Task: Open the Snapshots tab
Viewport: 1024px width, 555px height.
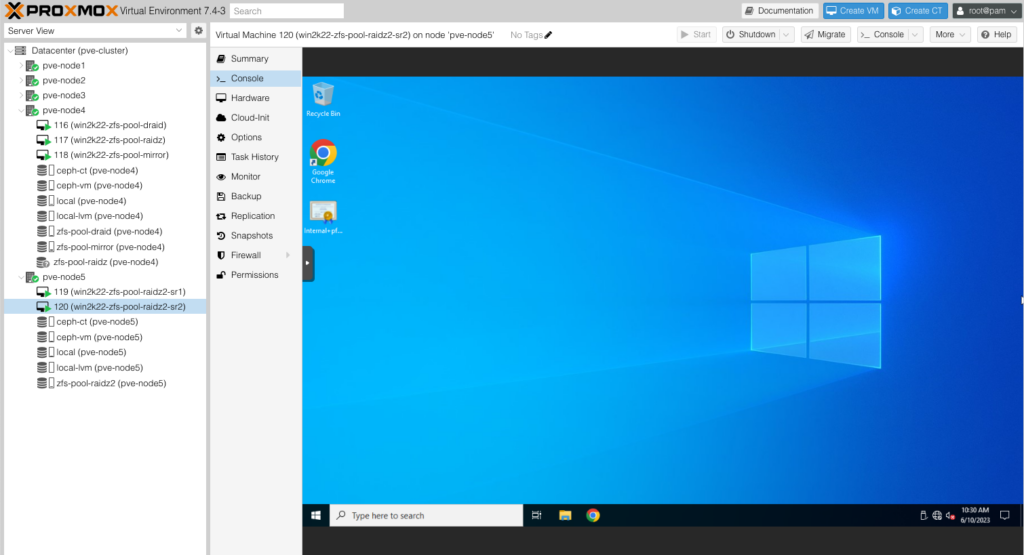Action: pos(255,236)
